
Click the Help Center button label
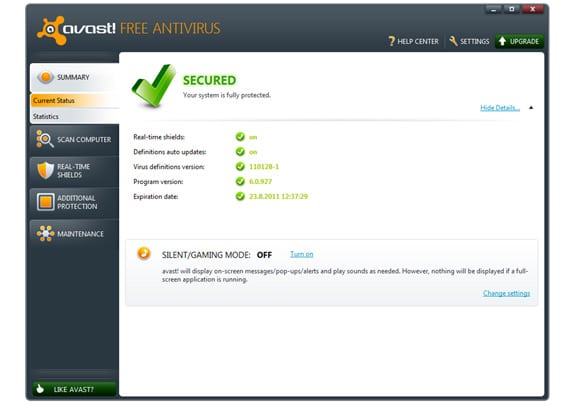(x=418, y=41)
